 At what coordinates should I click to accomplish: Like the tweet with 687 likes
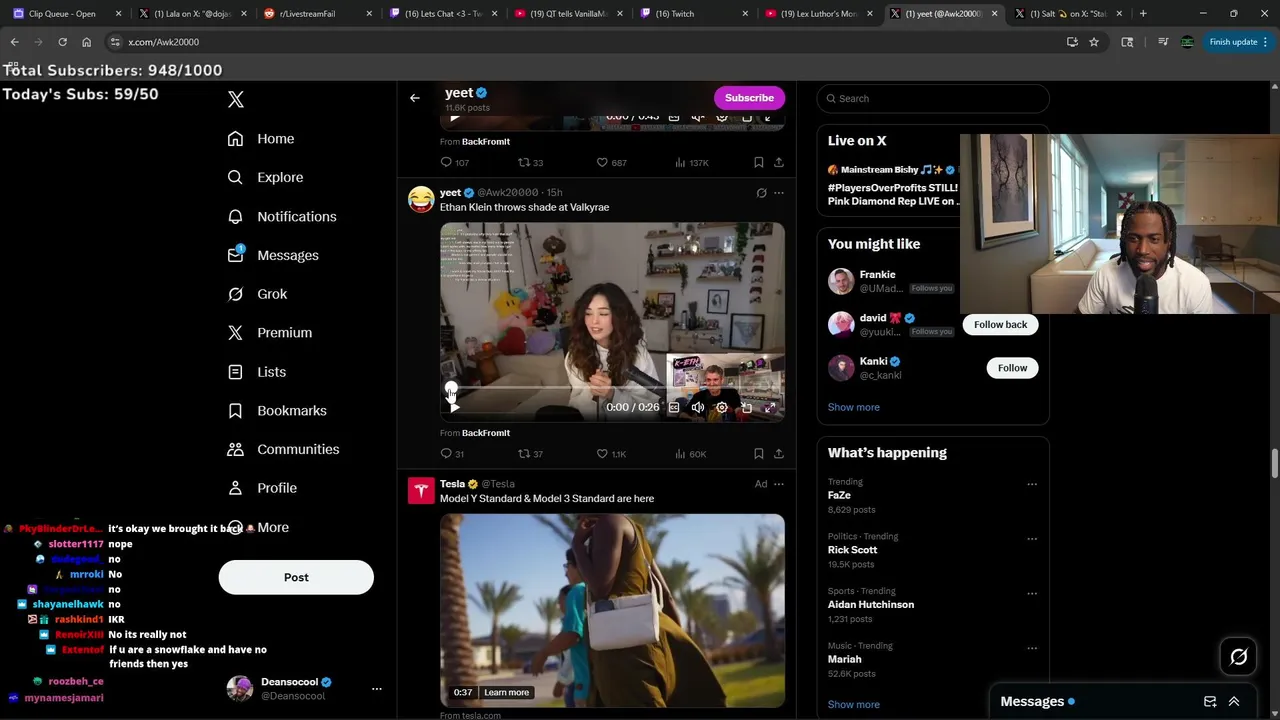pyautogui.click(x=611, y=162)
